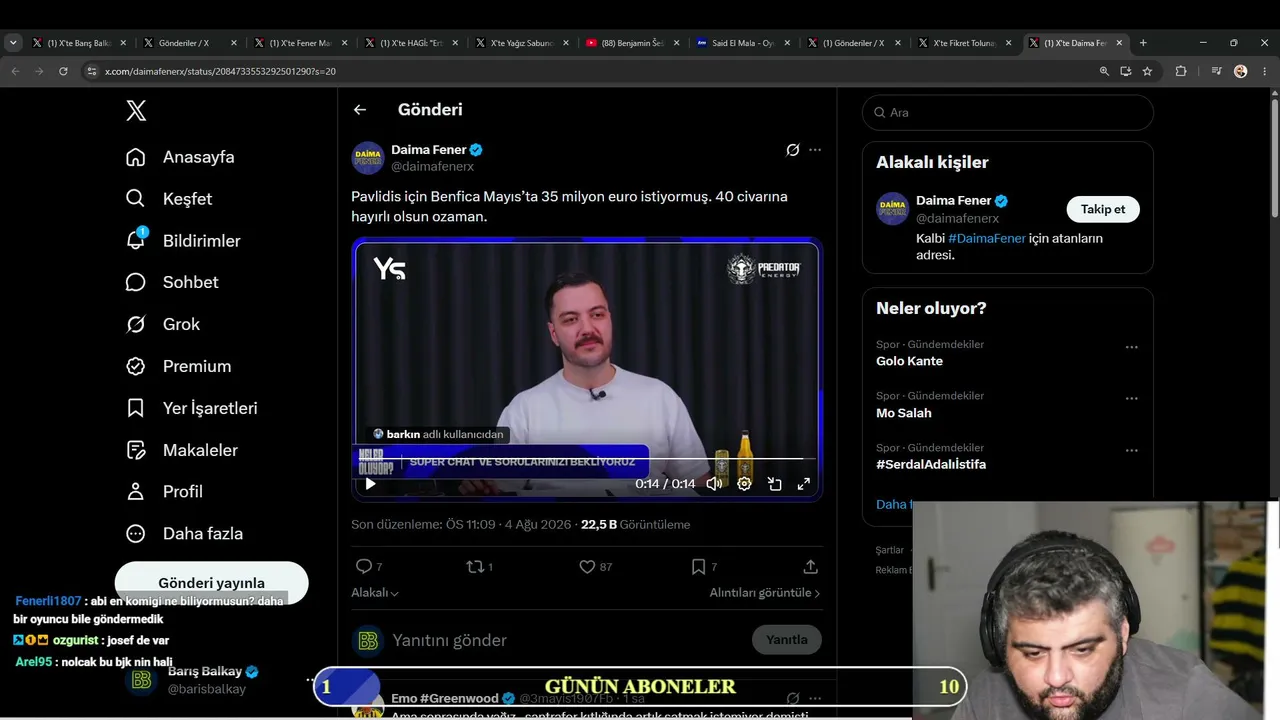Viewport: 1280px width, 720px height.
Task: Open the post's three-dot more menu
Action: pyautogui.click(x=815, y=150)
